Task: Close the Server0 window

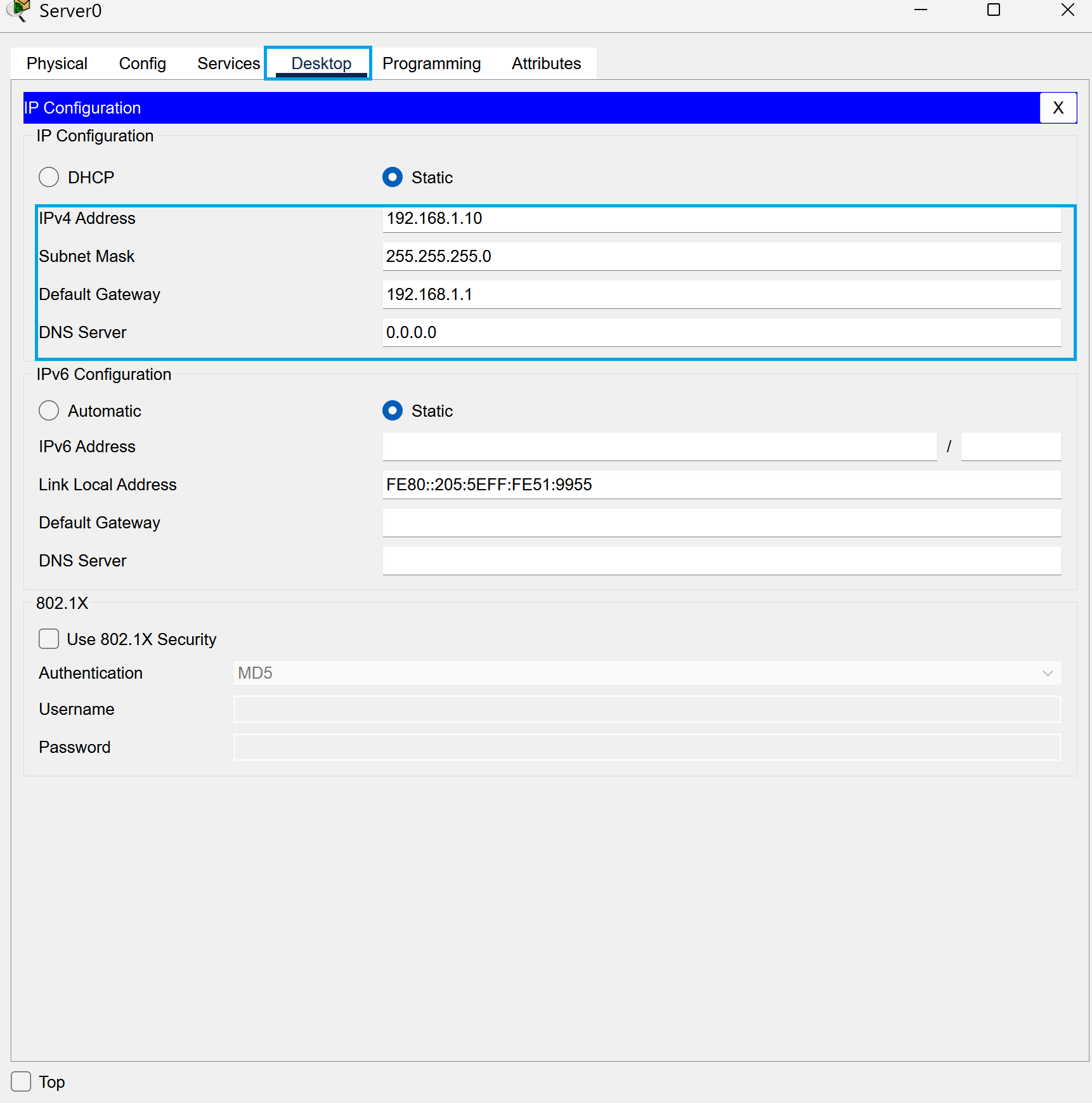Action: coord(1068,10)
